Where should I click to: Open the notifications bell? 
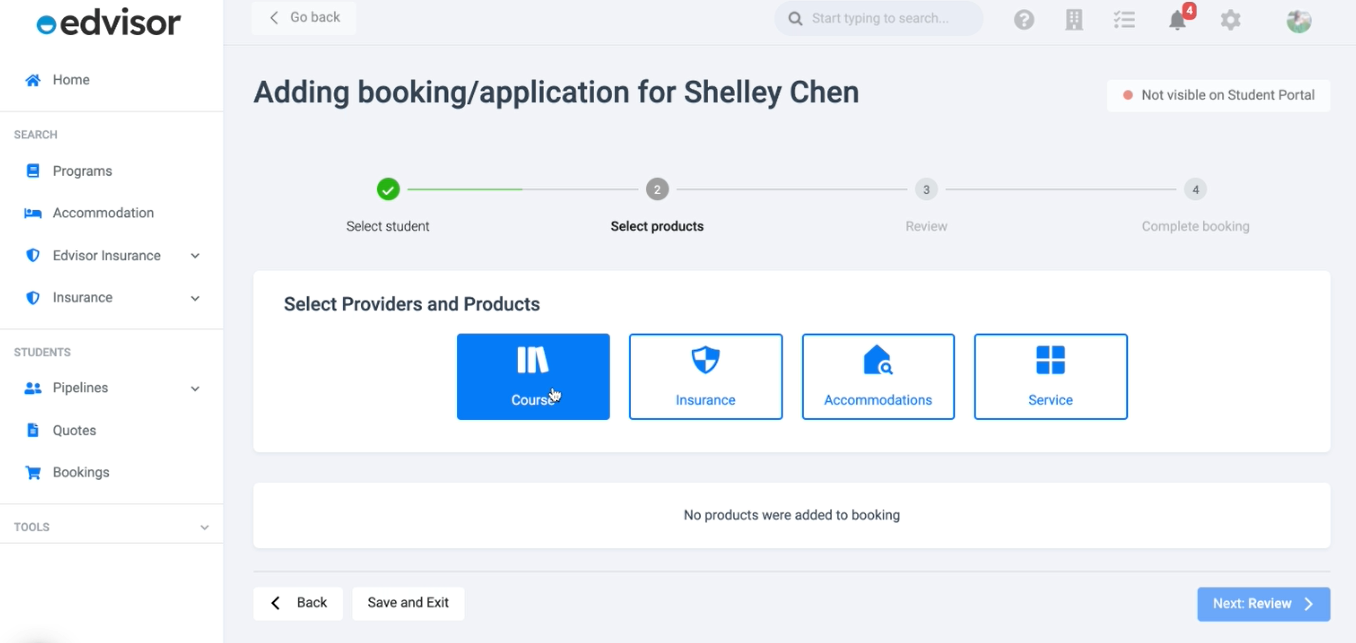tap(1178, 20)
